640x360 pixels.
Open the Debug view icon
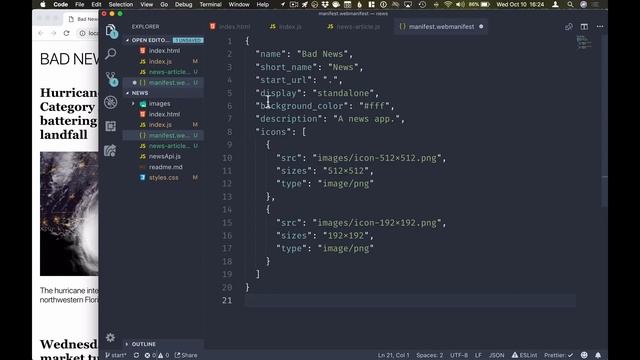pyautogui.click(x=111, y=102)
